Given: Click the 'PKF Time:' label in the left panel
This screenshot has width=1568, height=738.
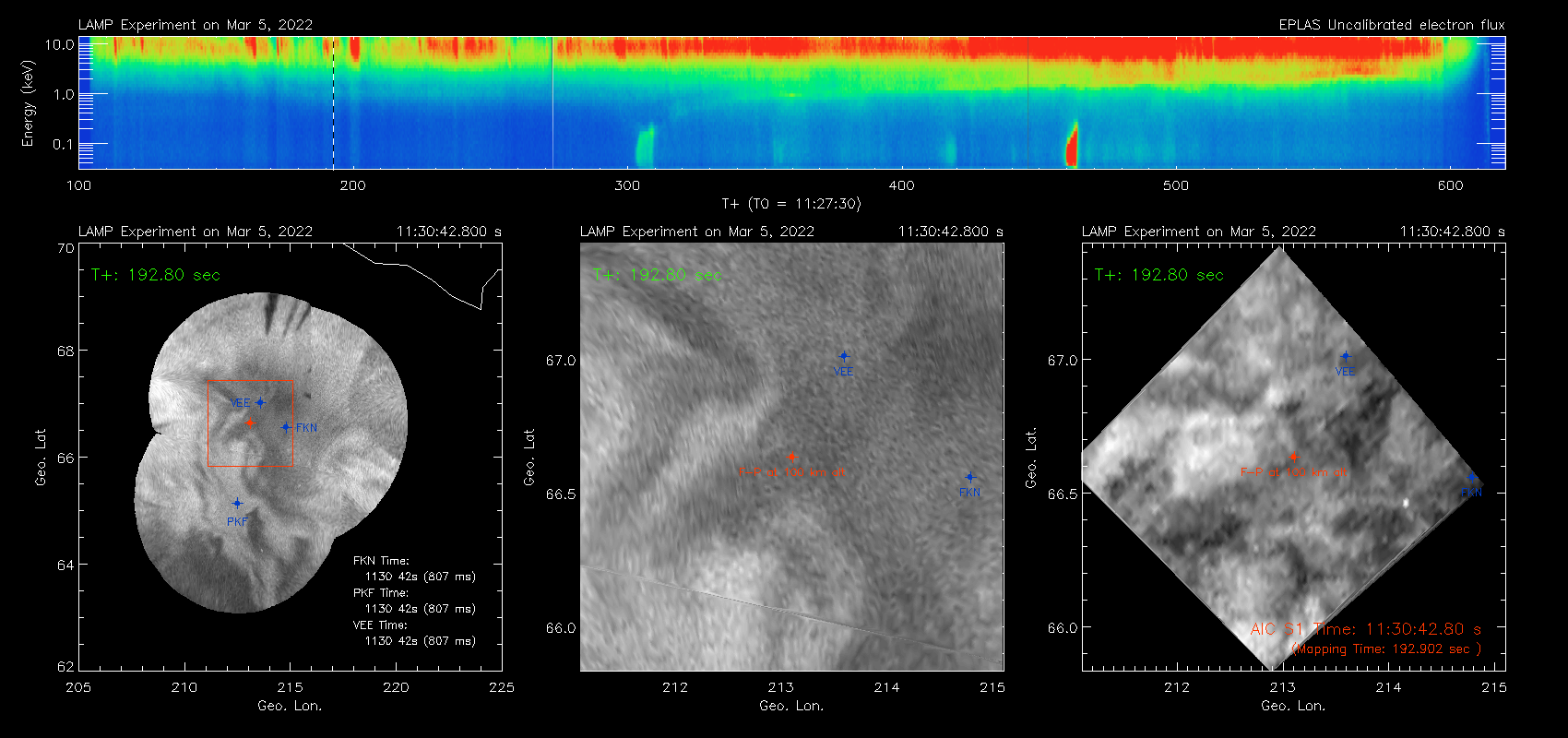Looking at the screenshot, I should (381, 593).
